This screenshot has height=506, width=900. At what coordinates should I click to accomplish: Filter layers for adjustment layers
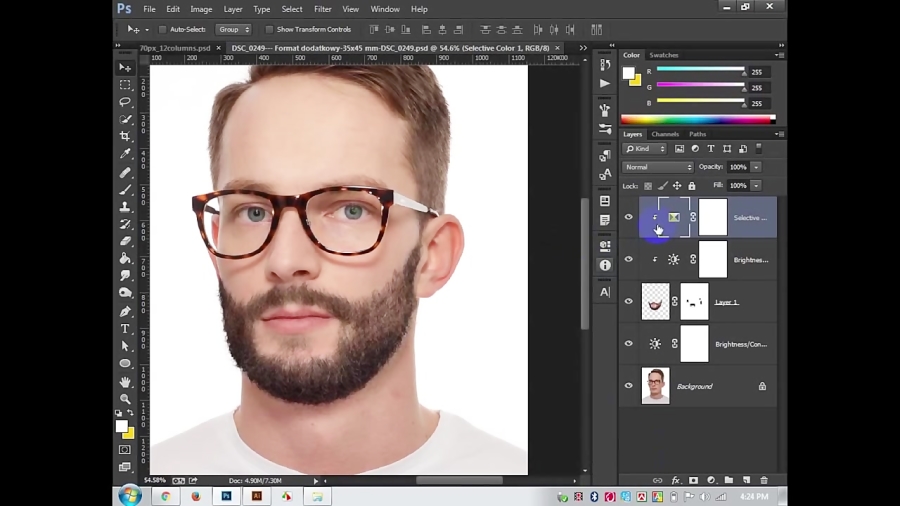(x=695, y=149)
